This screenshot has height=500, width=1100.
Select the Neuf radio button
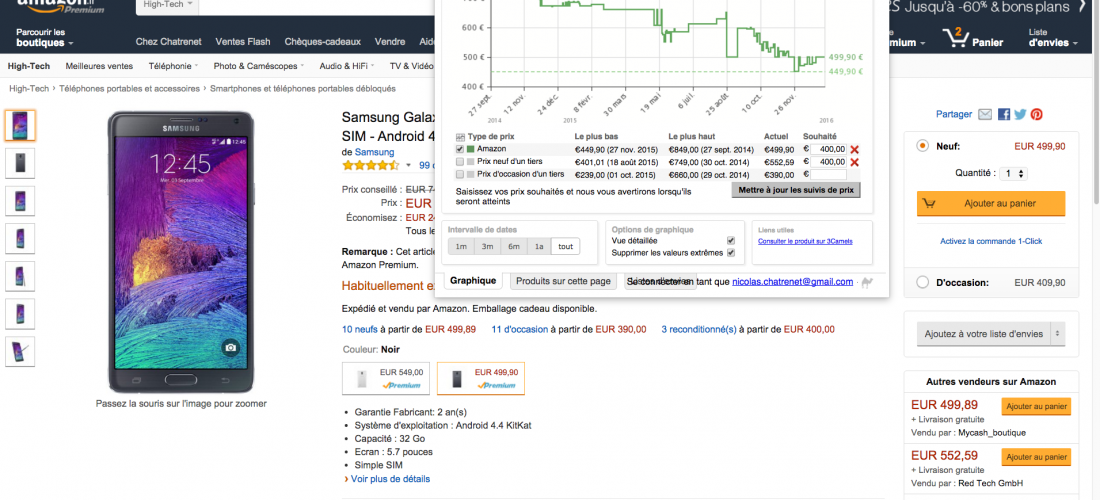[x=923, y=146]
